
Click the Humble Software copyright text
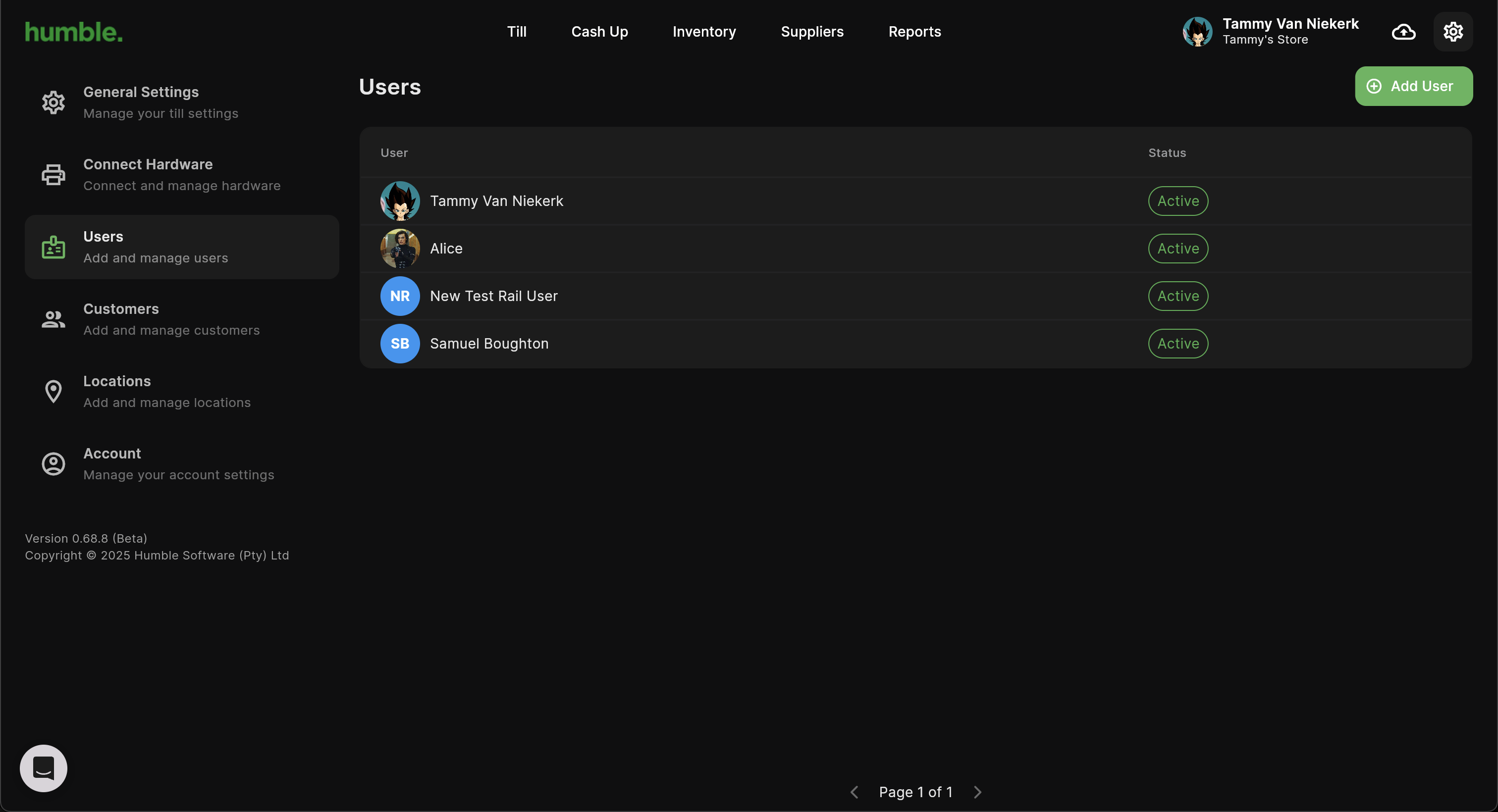coord(157,555)
